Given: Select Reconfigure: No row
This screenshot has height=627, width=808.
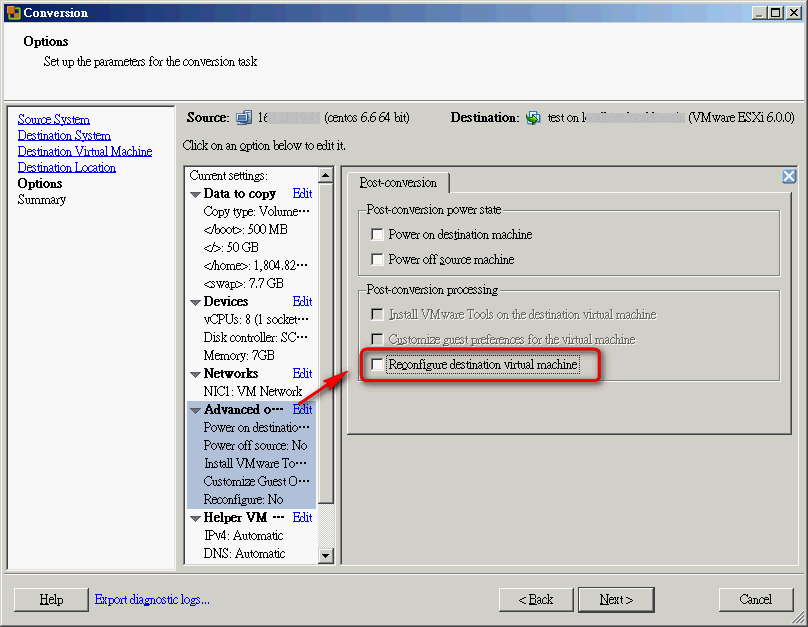Looking at the screenshot, I should click(x=251, y=499).
